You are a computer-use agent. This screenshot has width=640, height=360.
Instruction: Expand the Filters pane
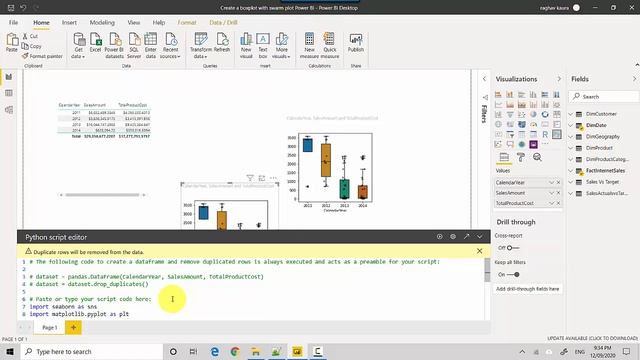click(x=484, y=79)
